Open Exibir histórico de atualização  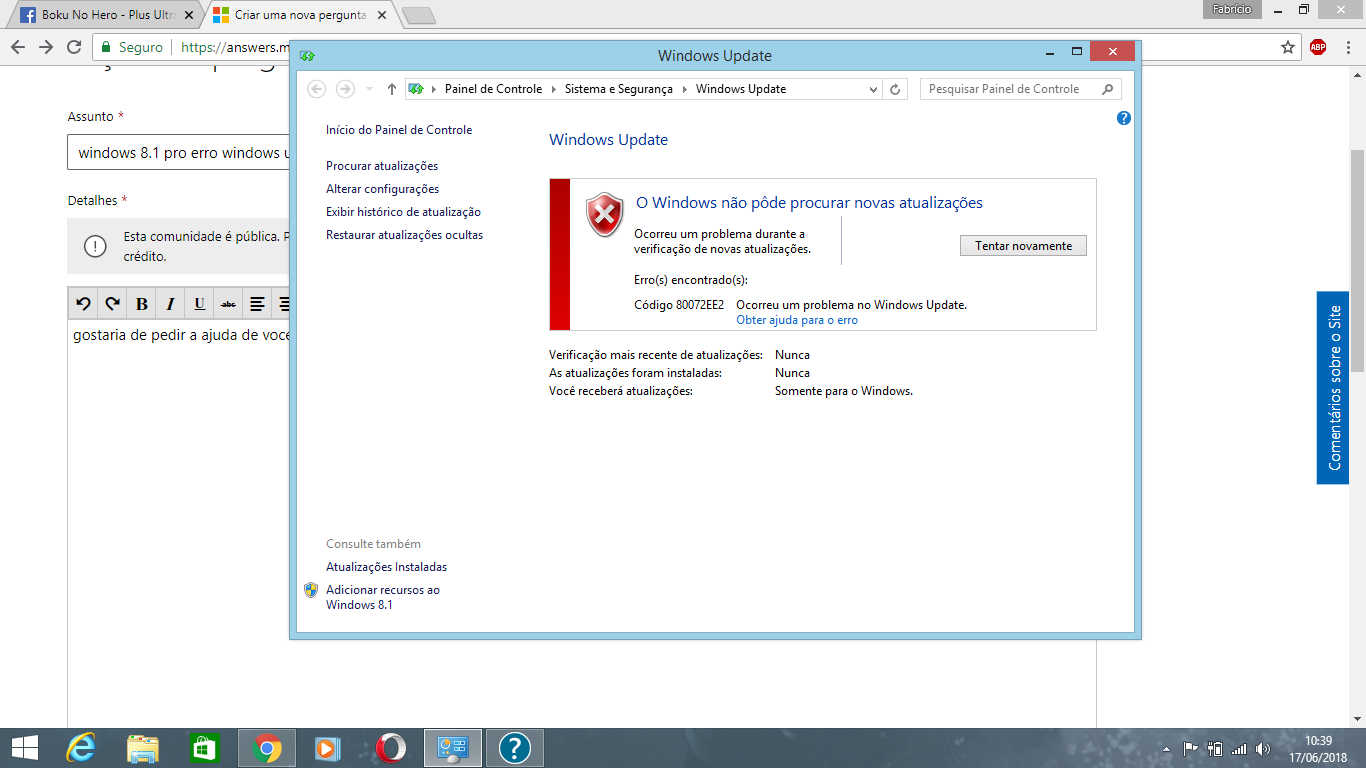[x=403, y=212]
